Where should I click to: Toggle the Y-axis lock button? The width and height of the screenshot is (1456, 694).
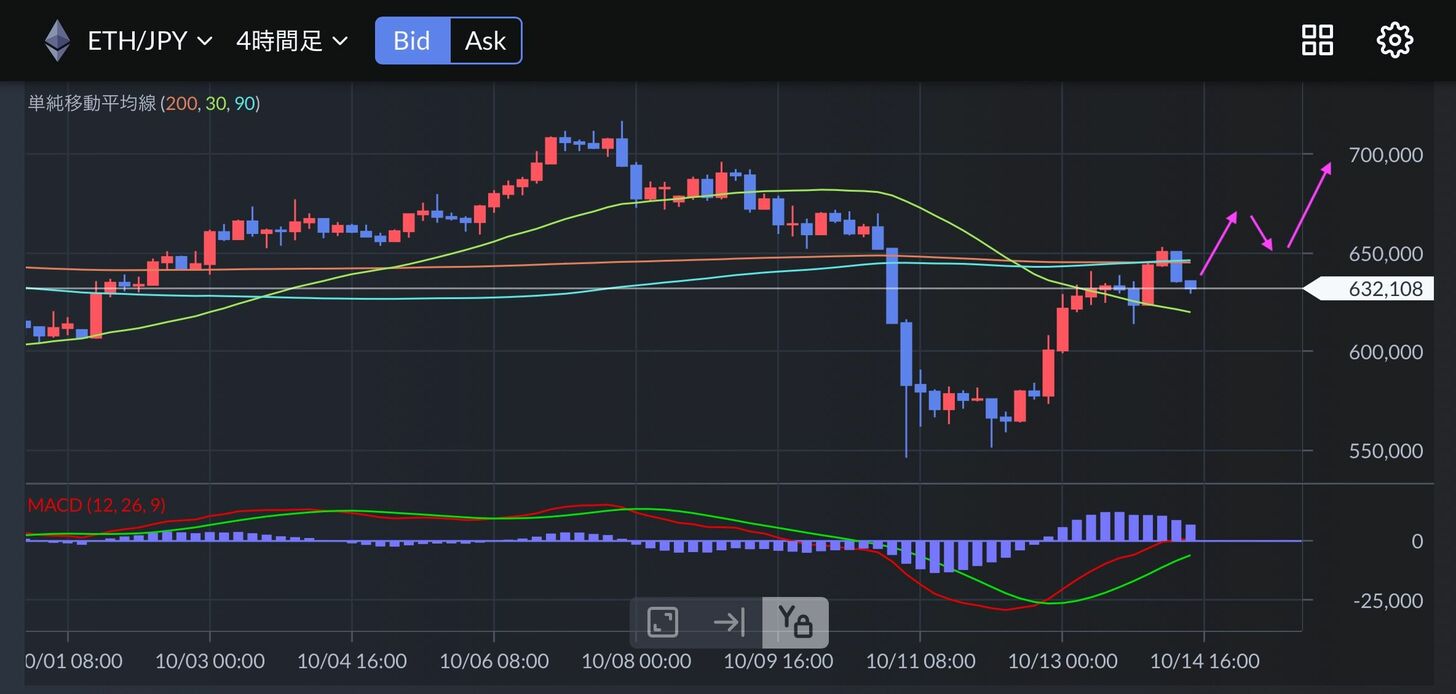(x=795, y=622)
